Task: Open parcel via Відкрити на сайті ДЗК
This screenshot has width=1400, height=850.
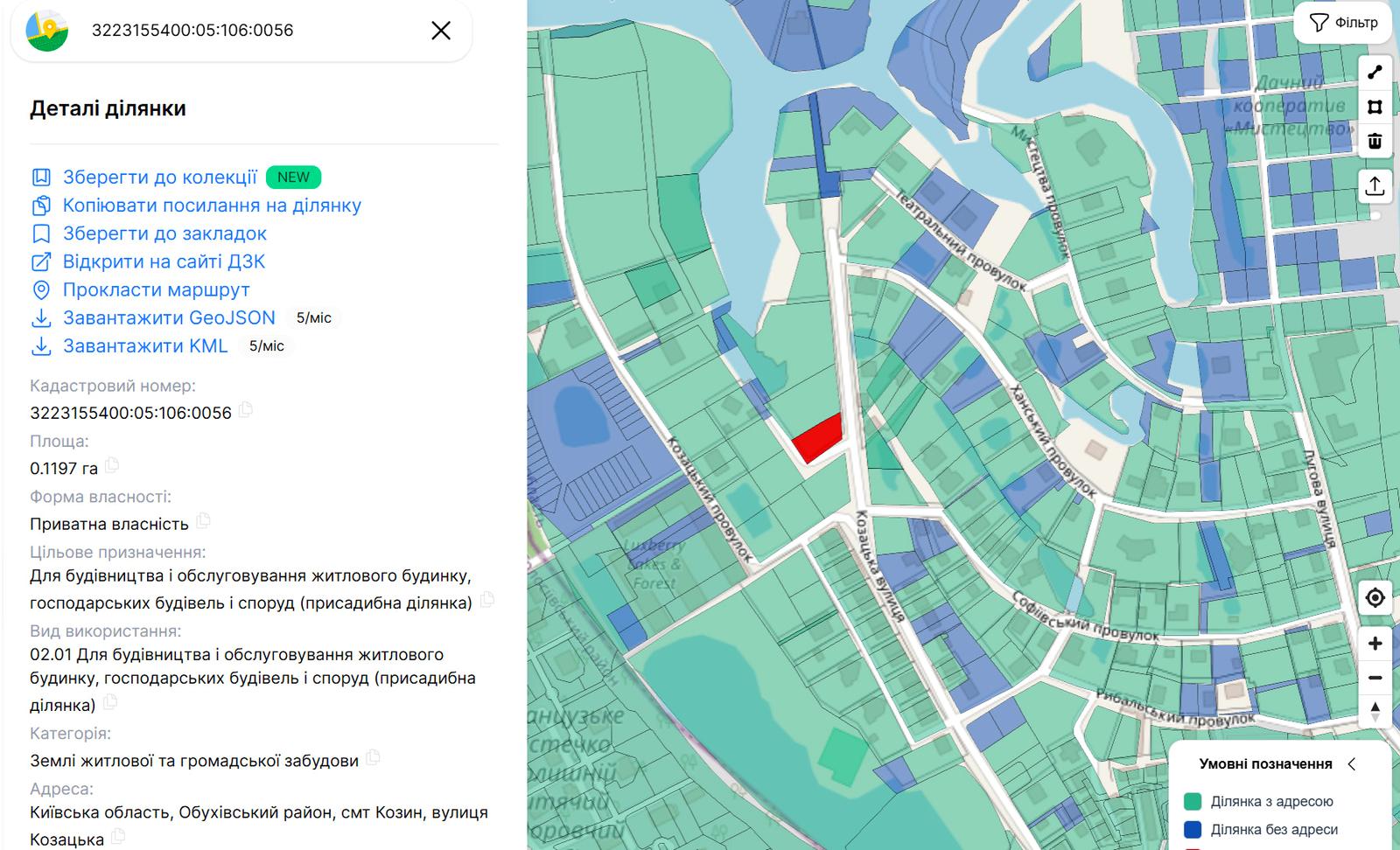Action: click(x=164, y=261)
